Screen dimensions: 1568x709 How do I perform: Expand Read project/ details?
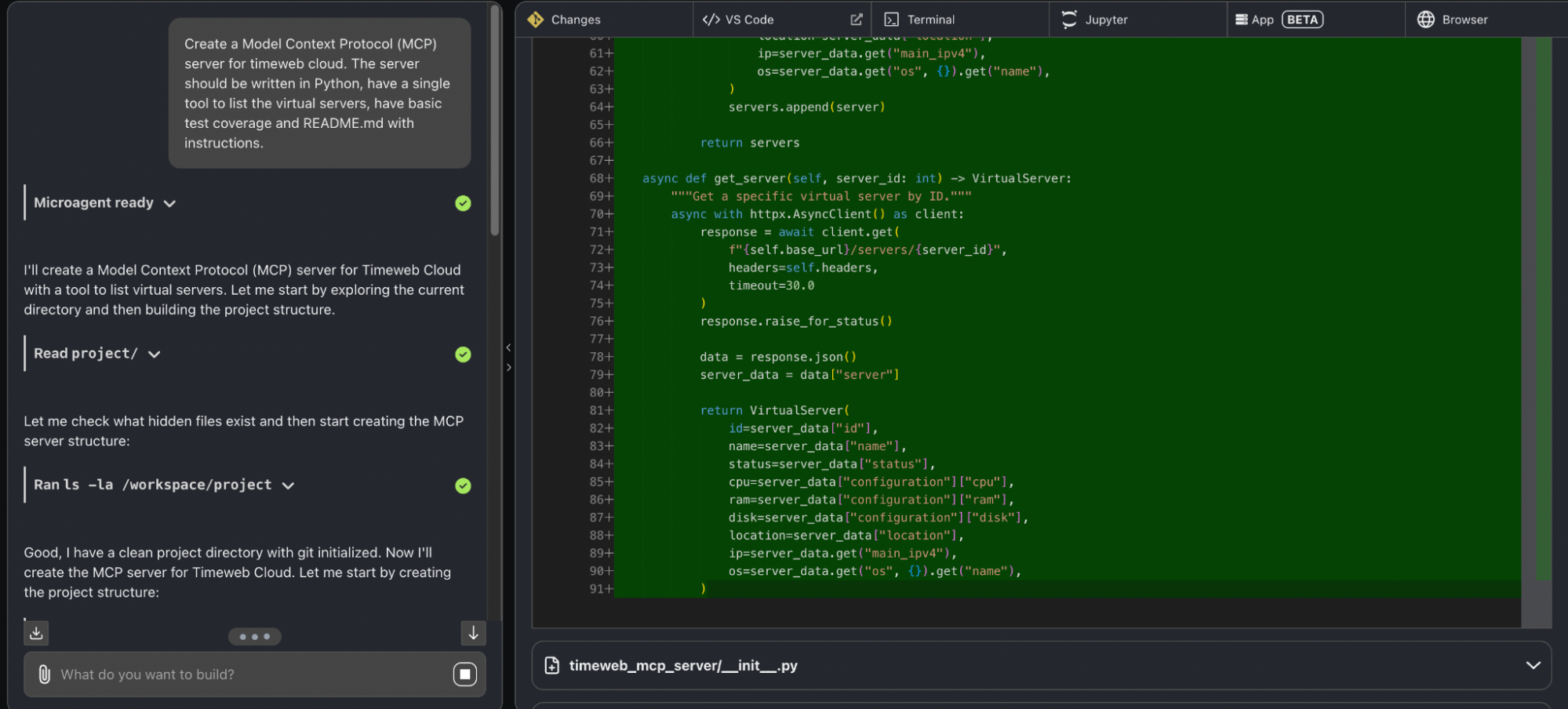[x=155, y=354]
